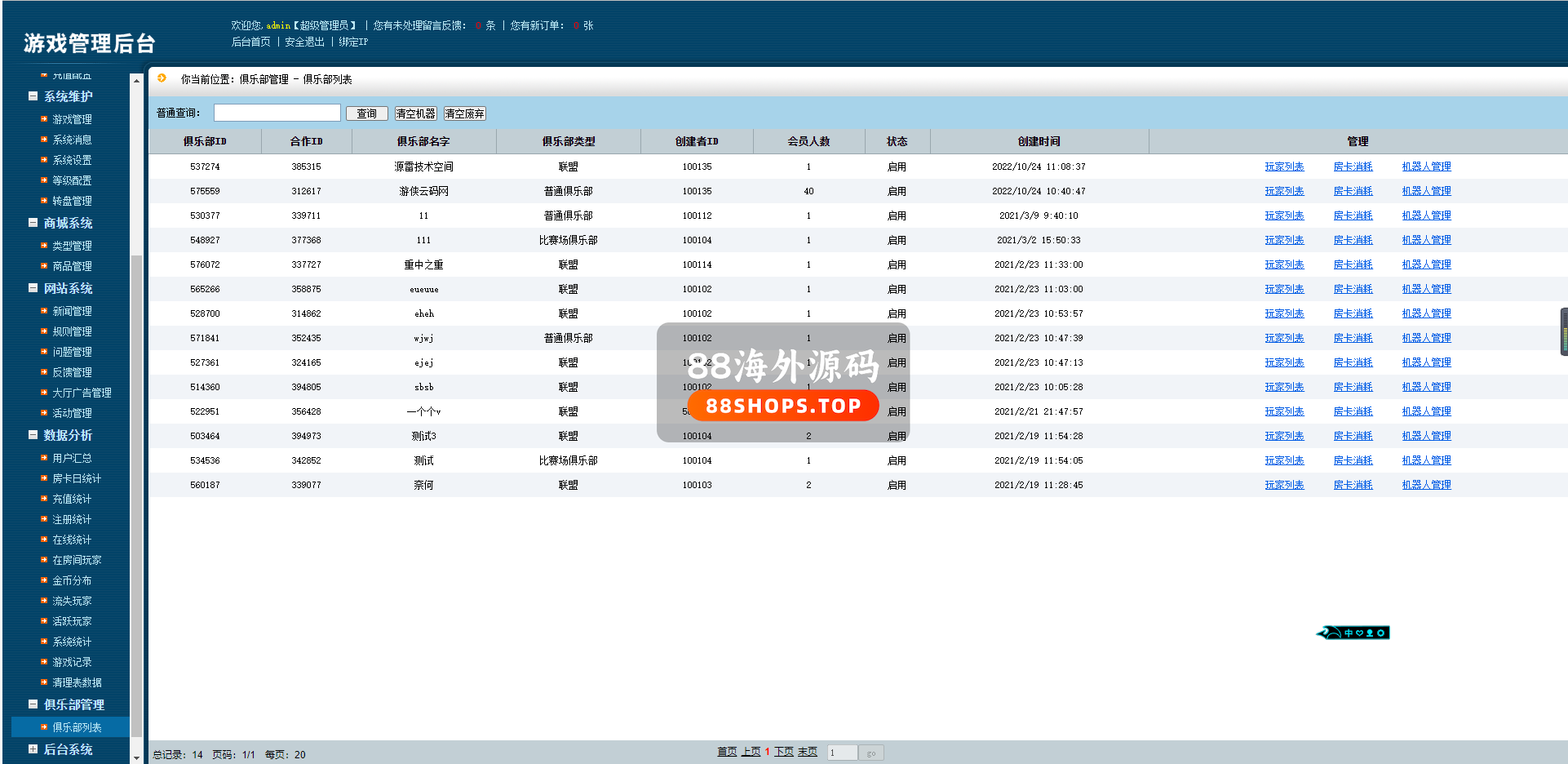Click the bullet icon beside 用户汇总
The height and width of the screenshot is (764, 1568).
(44, 458)
